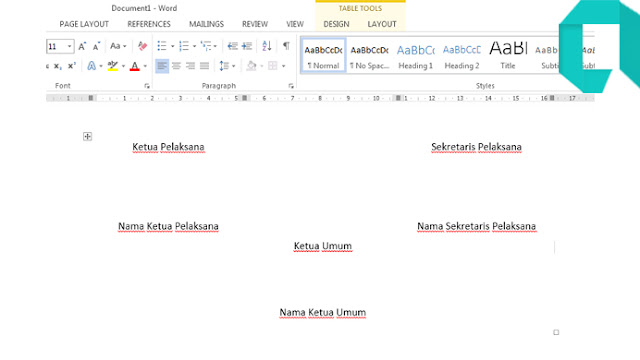Decrease paragraph indent
The height and width of the screenshot is (360, 640).
coord(233,46)
